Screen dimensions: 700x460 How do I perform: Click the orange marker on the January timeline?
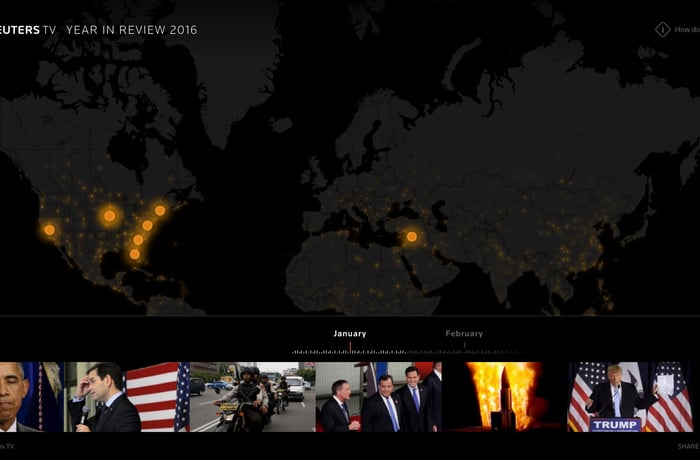point(350,347)
